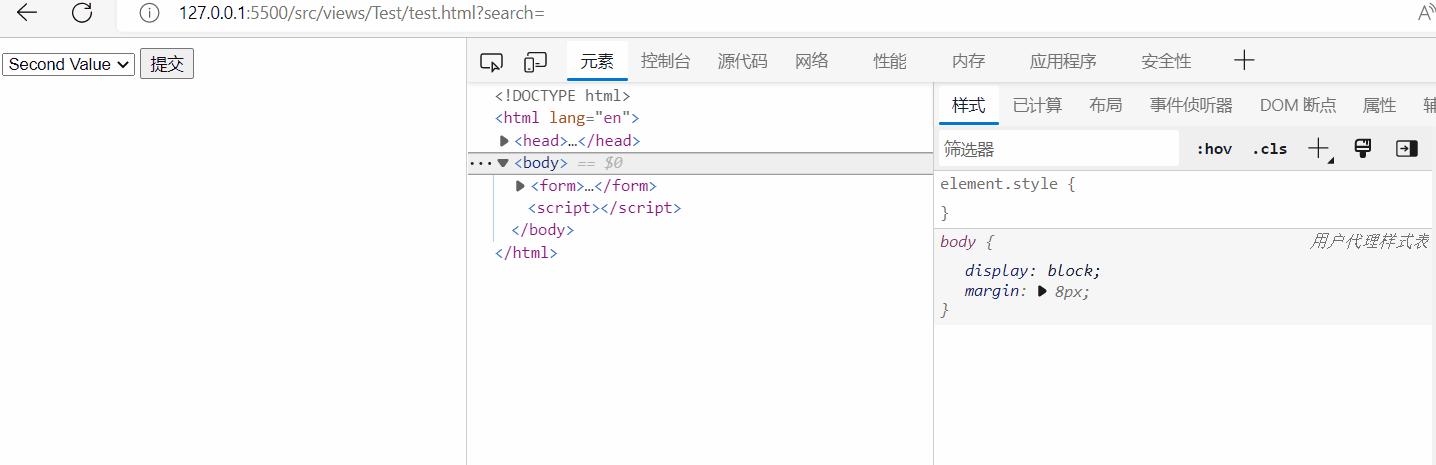Viewport: 1436px width, 465px height.
Task: Select the script node in DOM tree
Action: click(604, 208)
